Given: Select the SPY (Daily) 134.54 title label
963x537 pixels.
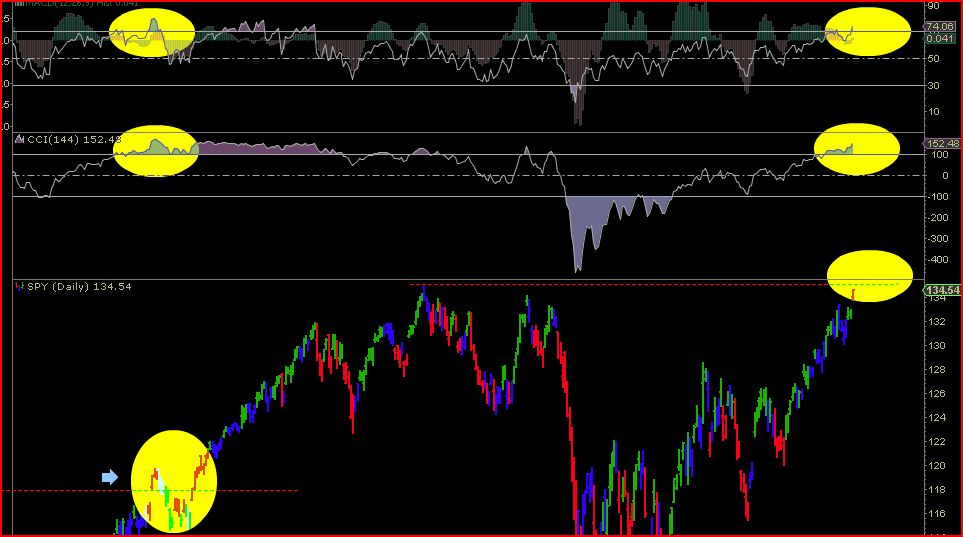Looking at the screenshot, I should point(79,286).
